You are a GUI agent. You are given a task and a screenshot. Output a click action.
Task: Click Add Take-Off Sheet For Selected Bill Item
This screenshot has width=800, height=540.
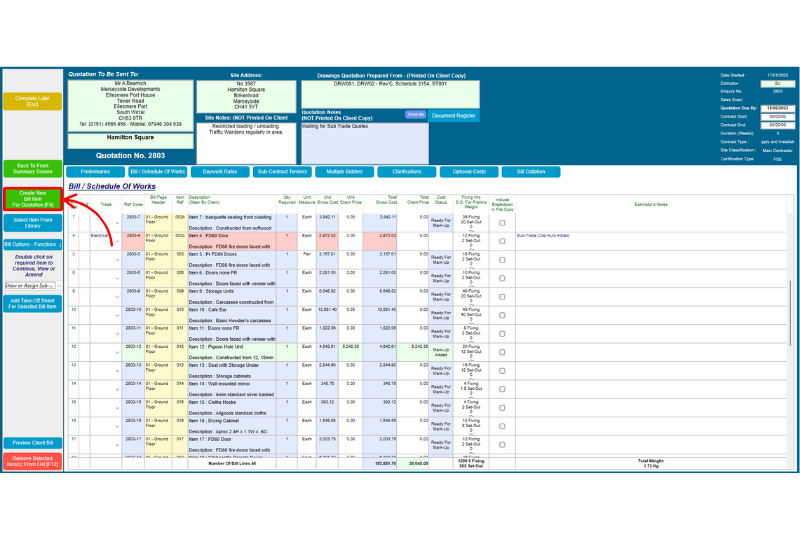coord(33,304)
